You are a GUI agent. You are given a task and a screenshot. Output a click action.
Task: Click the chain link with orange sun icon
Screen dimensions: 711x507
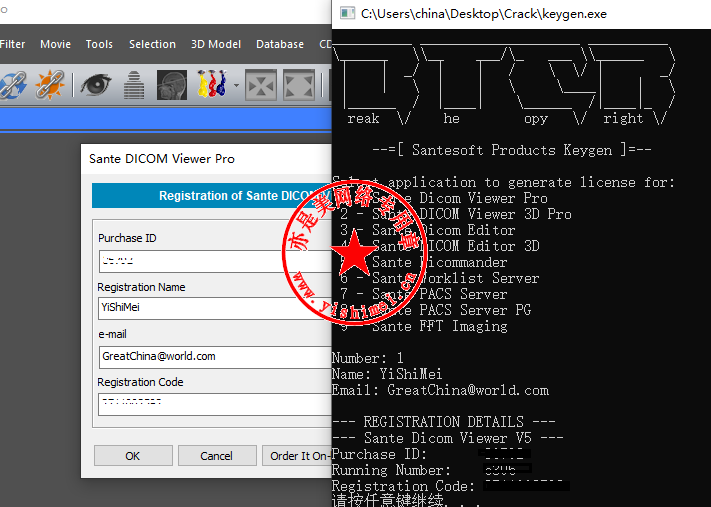click(x=49, y=84)
